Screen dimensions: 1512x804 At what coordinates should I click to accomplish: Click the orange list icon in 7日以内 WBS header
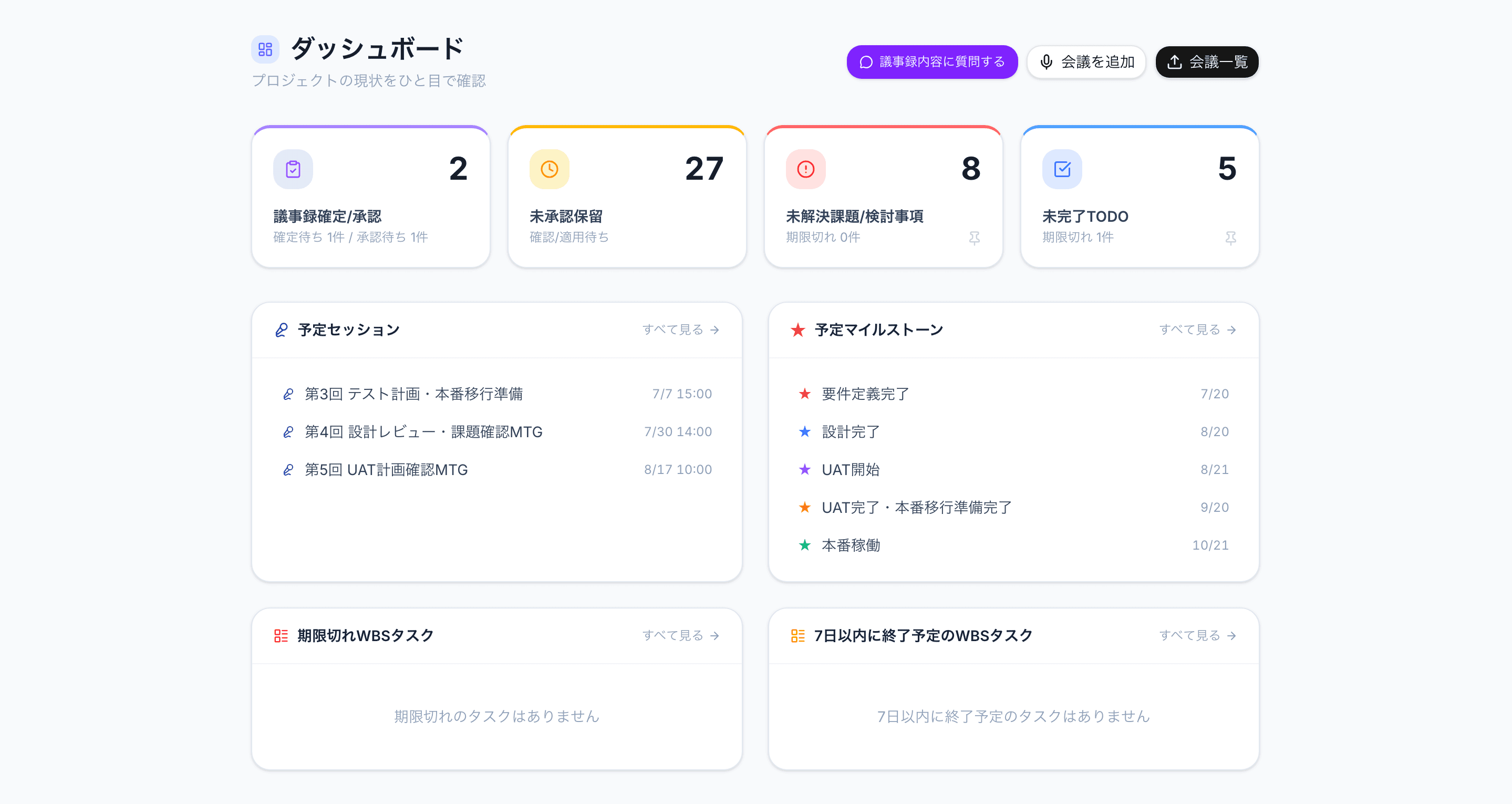[798, 636]
